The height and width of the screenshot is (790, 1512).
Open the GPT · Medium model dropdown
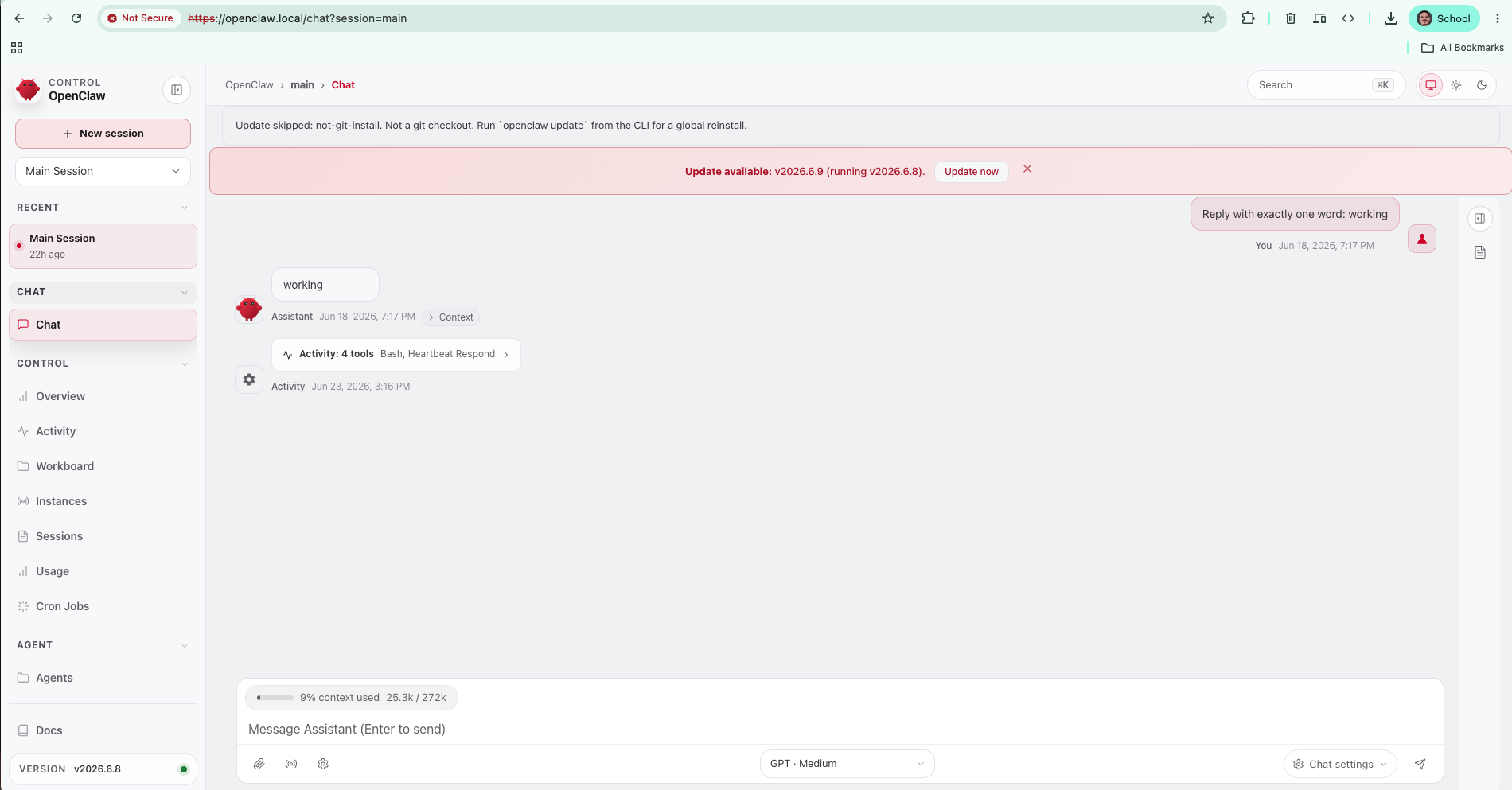point(847,764)
